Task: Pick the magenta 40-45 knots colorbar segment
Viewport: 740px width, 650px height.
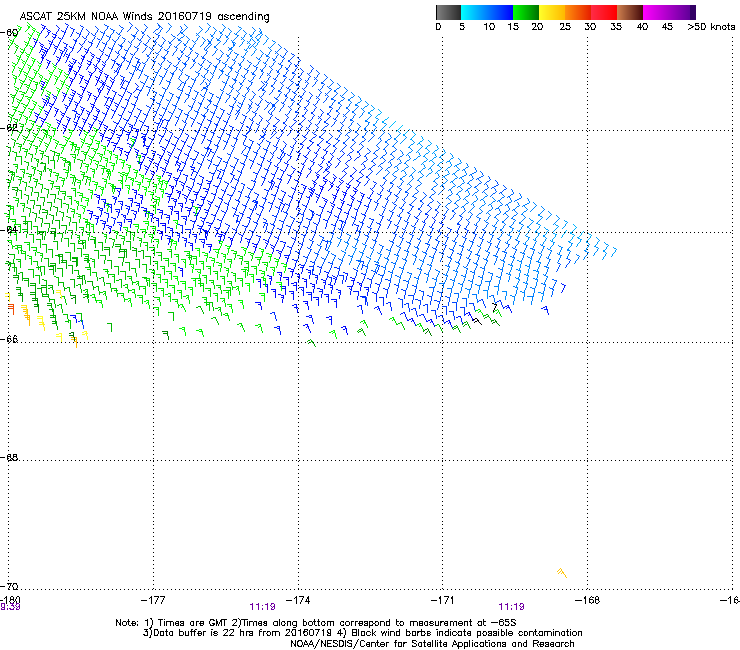Action: tap(656, 12)
